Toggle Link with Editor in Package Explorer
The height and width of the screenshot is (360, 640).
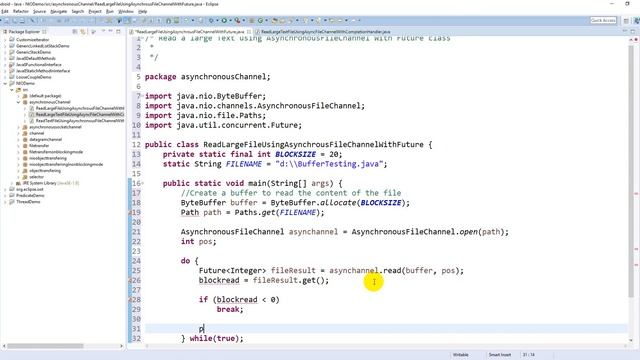coord(83,31)
